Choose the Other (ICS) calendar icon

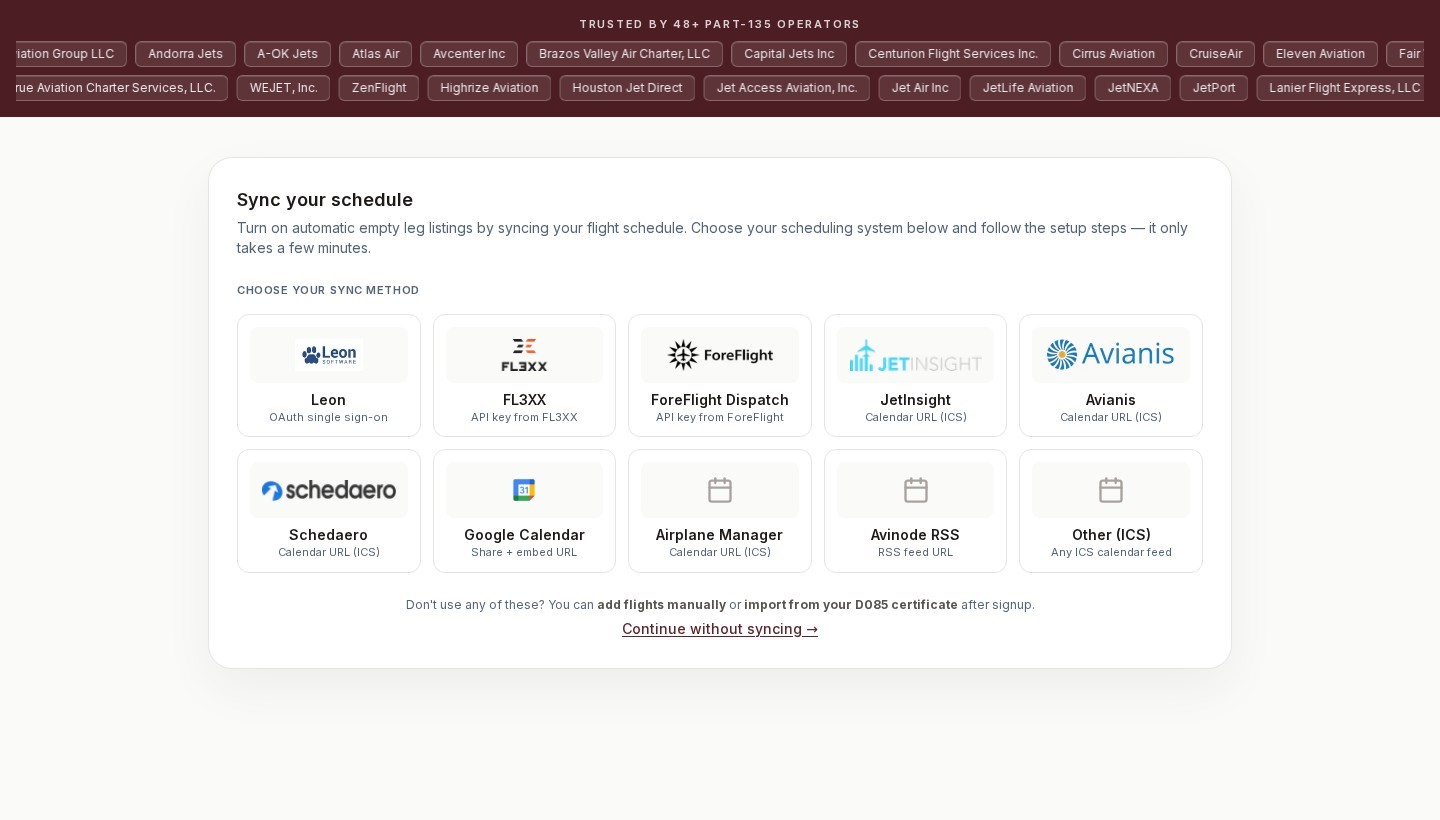pos(1110,490)
